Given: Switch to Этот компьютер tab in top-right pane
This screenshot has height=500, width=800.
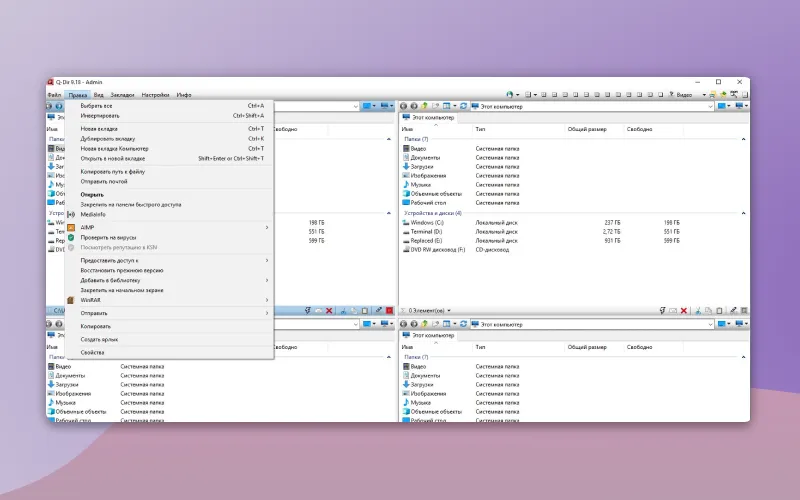Looking at the screenshot, I should point(432,117).
